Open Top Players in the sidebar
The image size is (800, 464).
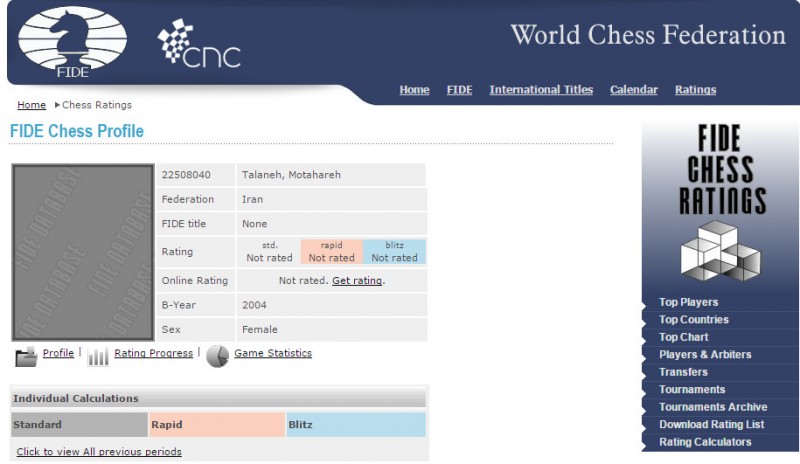coord(688,302)
